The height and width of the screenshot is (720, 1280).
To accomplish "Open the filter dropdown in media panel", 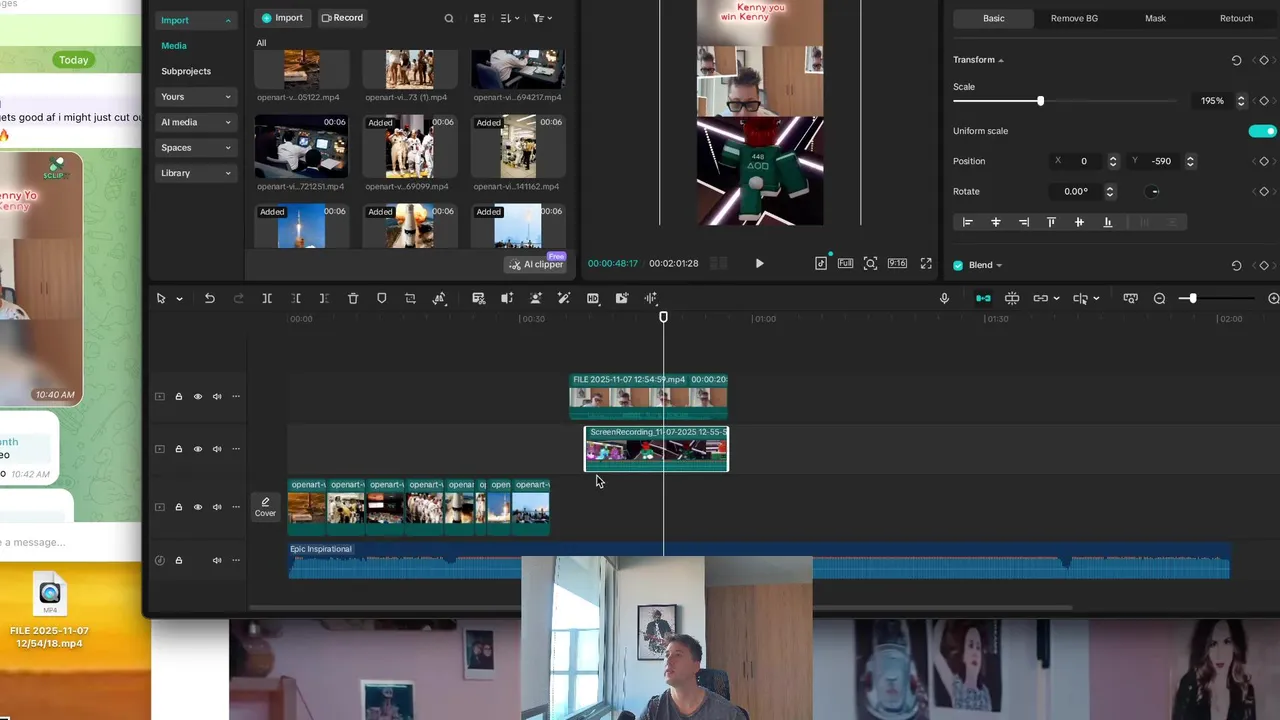I will [x=543, y=18].
